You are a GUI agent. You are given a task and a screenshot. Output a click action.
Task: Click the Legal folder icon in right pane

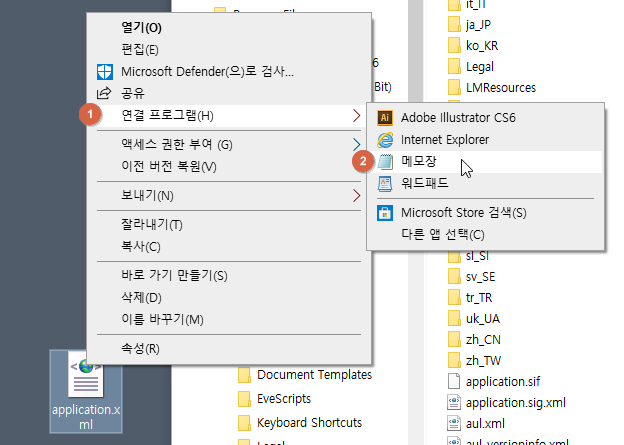(x=454, y=66)
